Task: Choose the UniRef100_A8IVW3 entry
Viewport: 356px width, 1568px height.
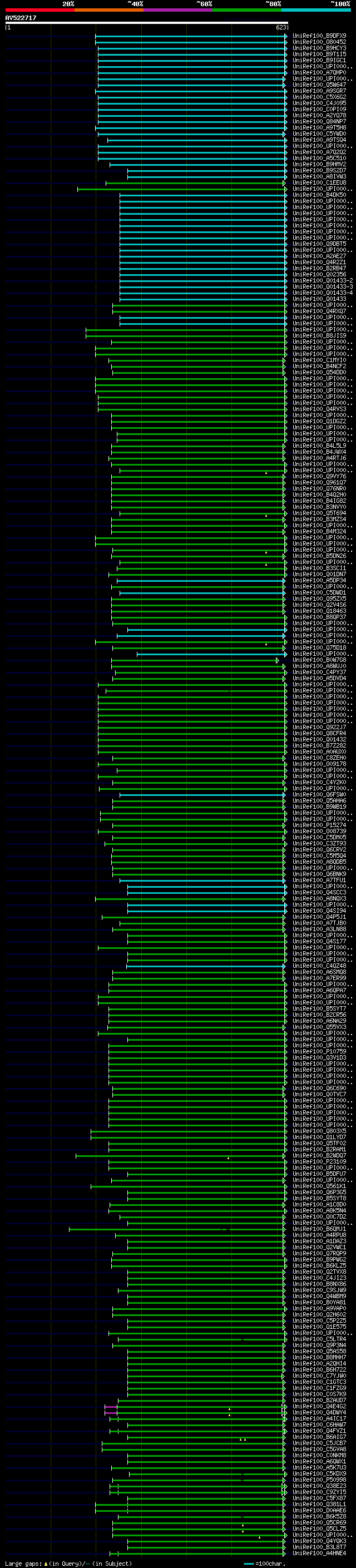Action: tap(319, 176)
